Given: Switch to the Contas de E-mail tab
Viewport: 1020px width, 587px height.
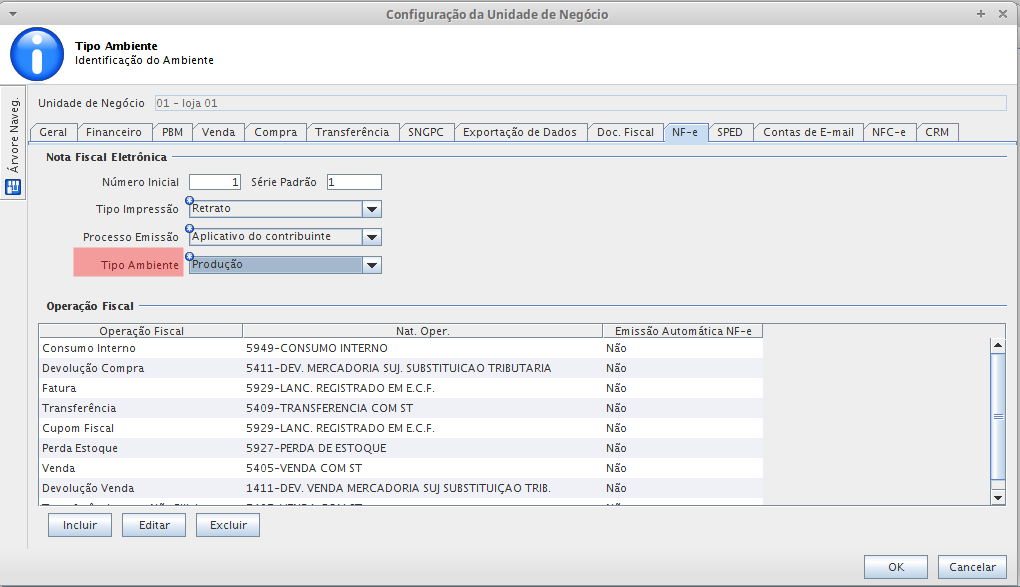Looking at the screenshot, I should pyautogui.click(x=809, y=132).
